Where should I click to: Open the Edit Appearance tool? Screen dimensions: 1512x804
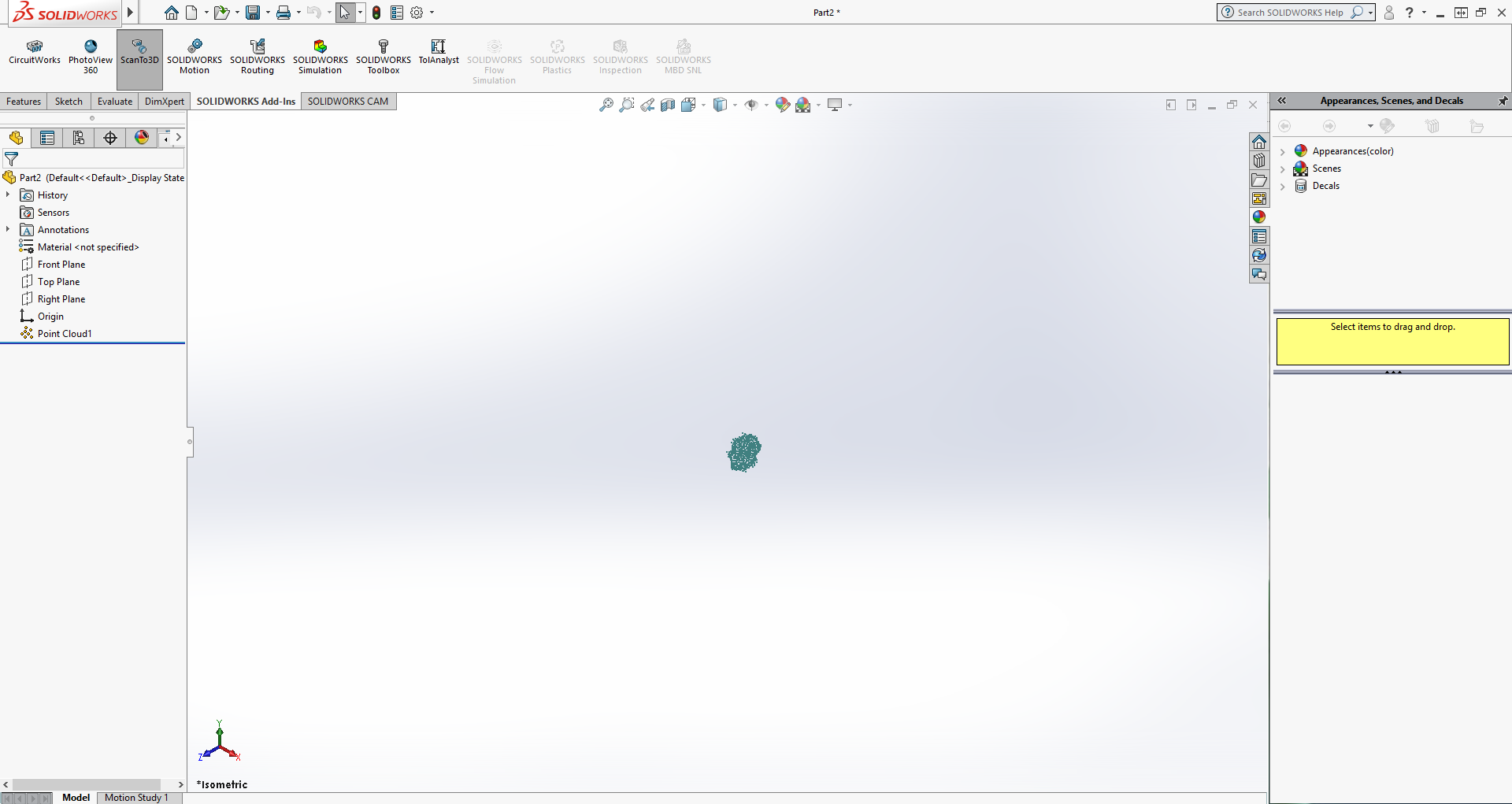point(782,104)
